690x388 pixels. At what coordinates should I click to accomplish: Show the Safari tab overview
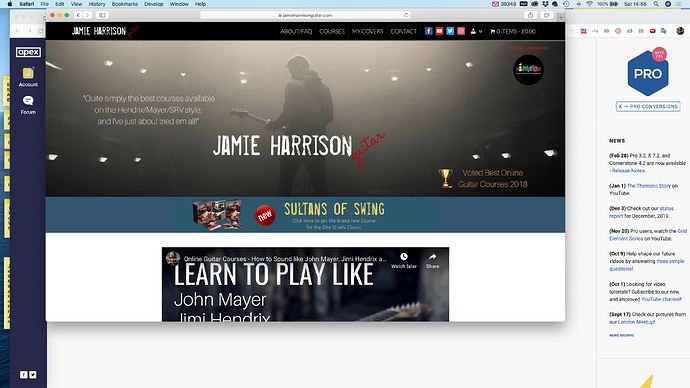coord(547,15)
